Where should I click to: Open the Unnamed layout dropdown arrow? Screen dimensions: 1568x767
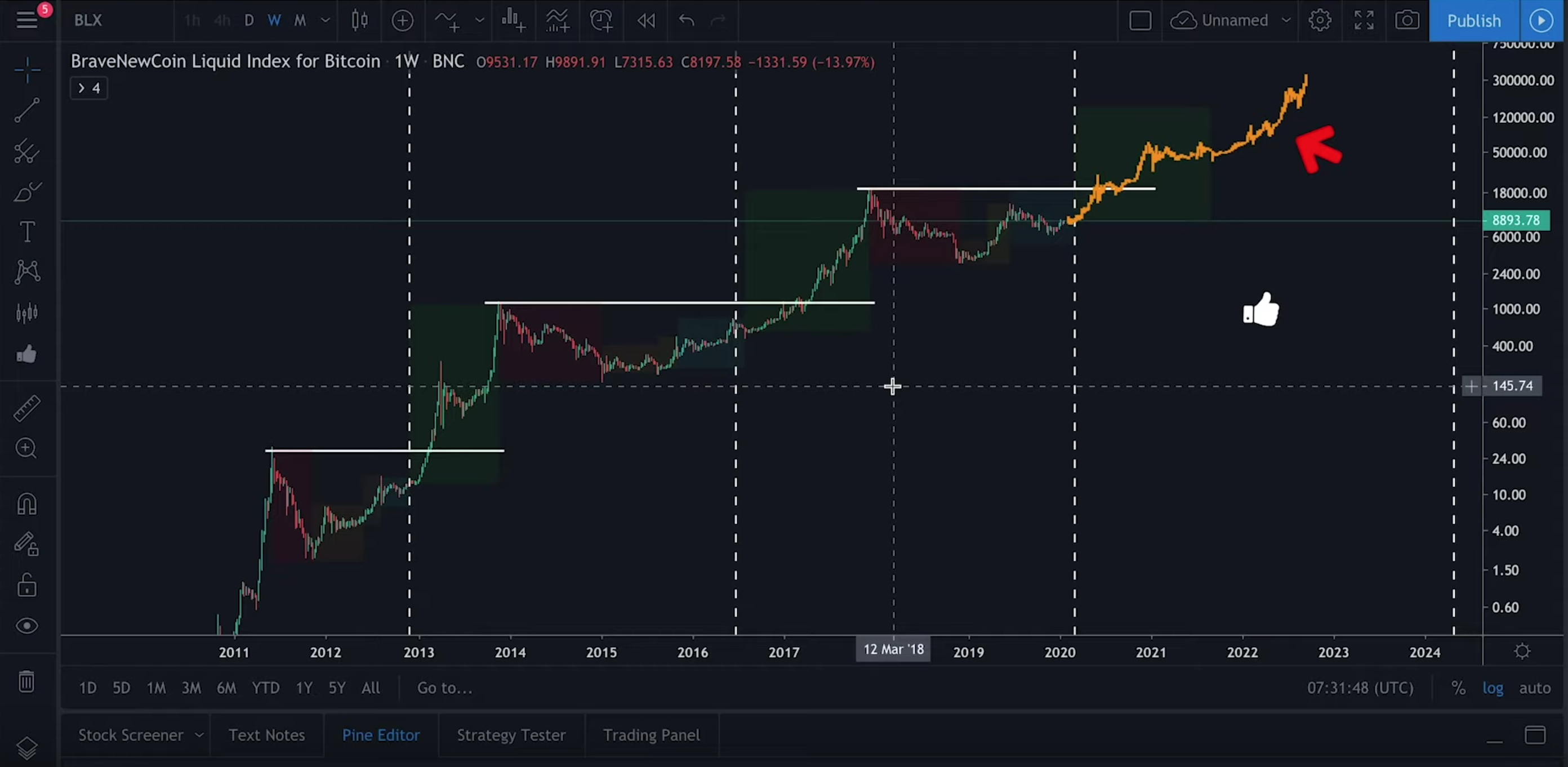[x=1286, y=21]
